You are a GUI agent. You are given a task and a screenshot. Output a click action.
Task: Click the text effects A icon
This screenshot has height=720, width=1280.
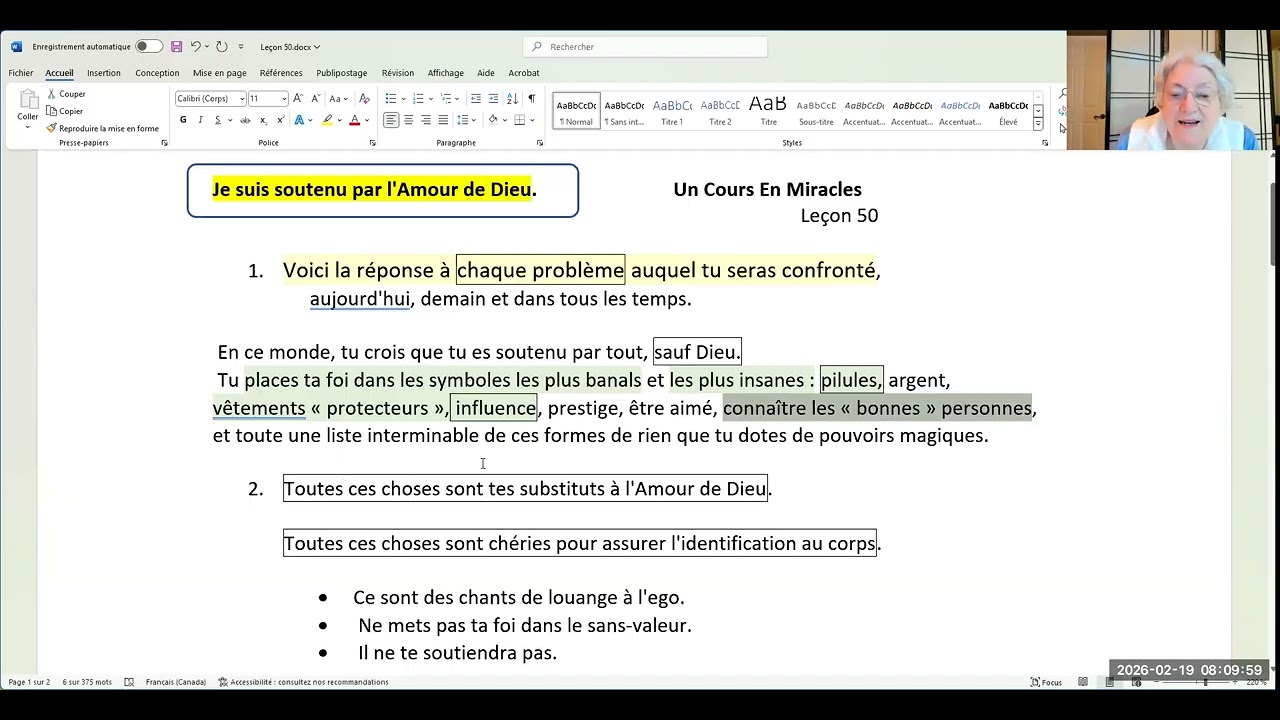point(298,120)
